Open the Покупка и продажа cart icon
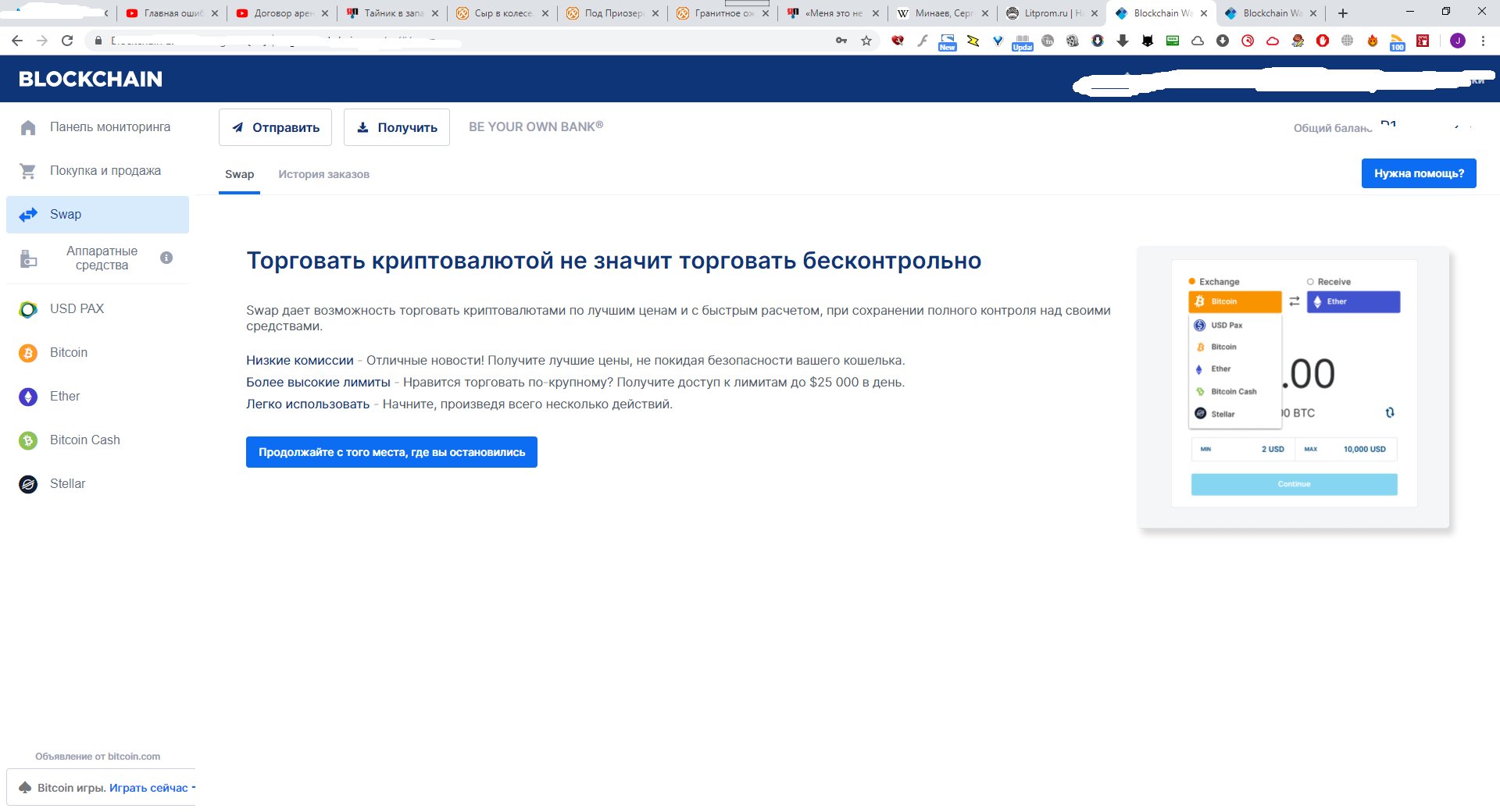 click(x=28, y=171)
